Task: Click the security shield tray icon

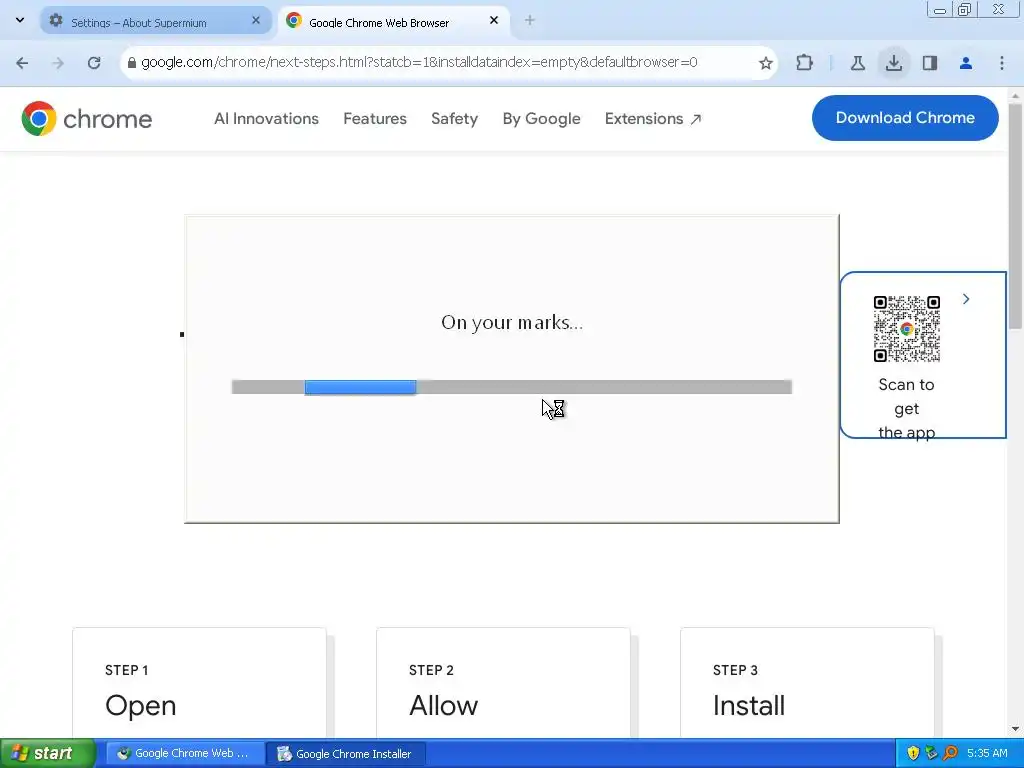Action: tap(913, 753)
